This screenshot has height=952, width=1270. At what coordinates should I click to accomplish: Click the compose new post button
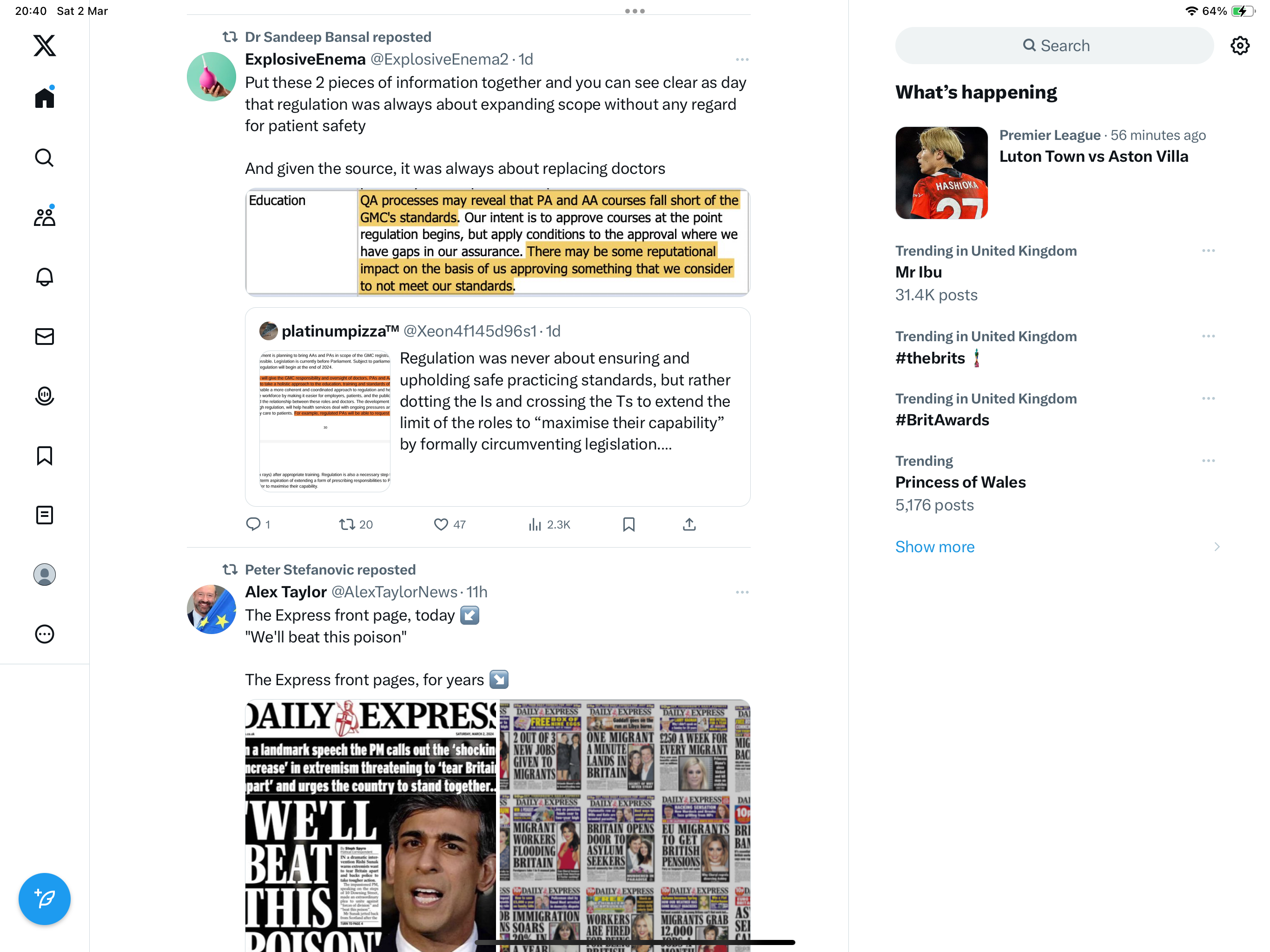pos(44,899)
